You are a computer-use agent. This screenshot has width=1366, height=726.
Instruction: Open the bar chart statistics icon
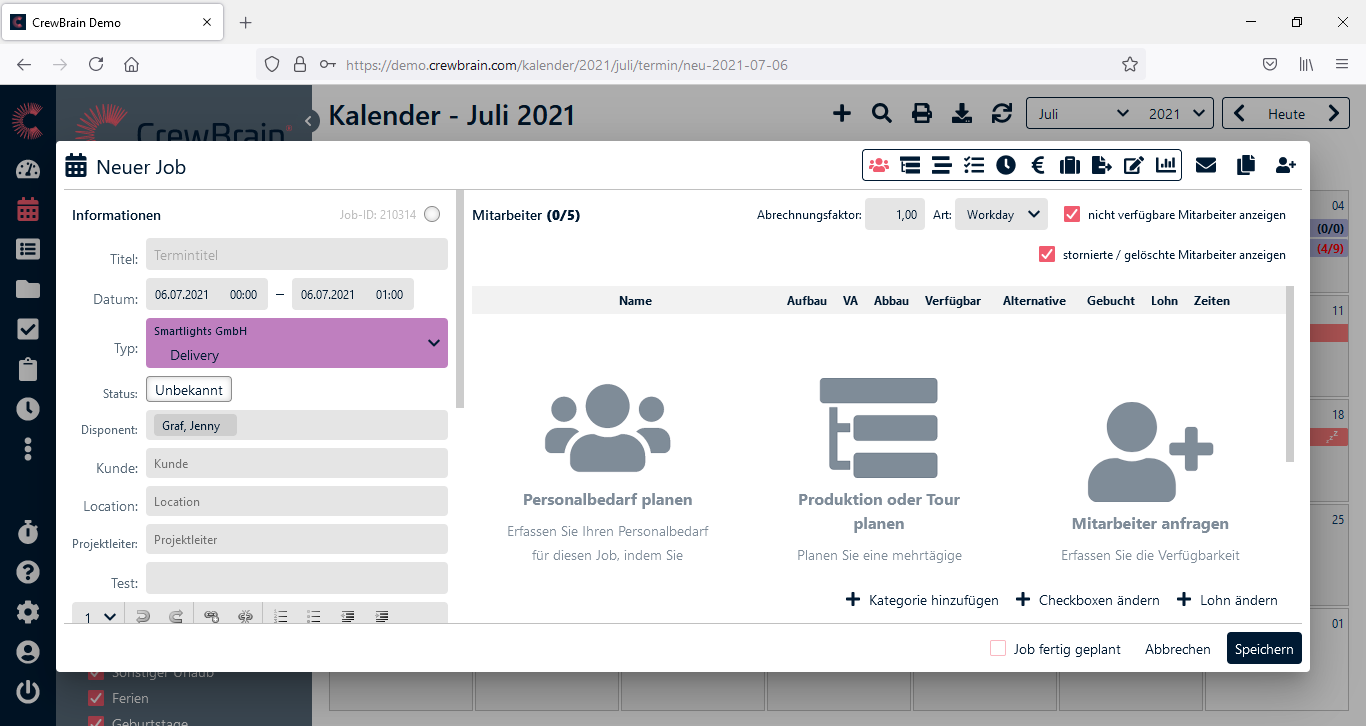point(1165,165)
